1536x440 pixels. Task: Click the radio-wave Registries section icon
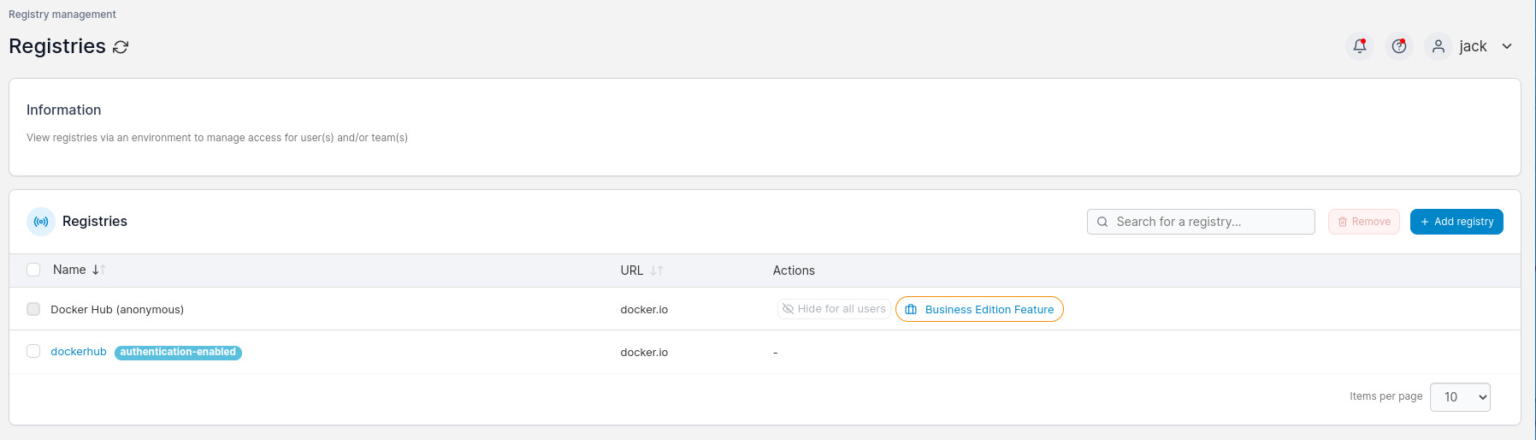tap(41, 222)
